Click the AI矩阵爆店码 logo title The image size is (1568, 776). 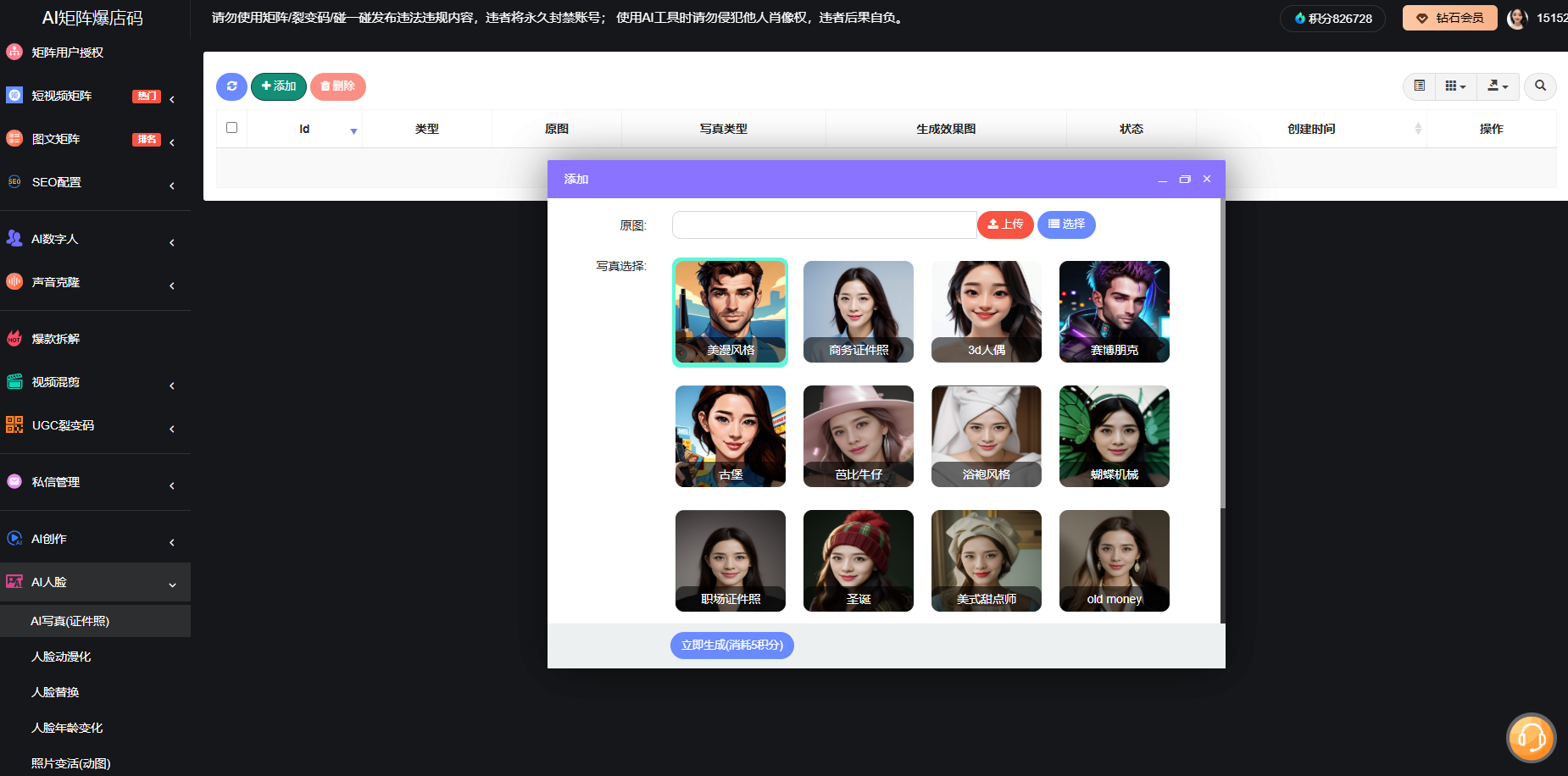pos(92,18)
